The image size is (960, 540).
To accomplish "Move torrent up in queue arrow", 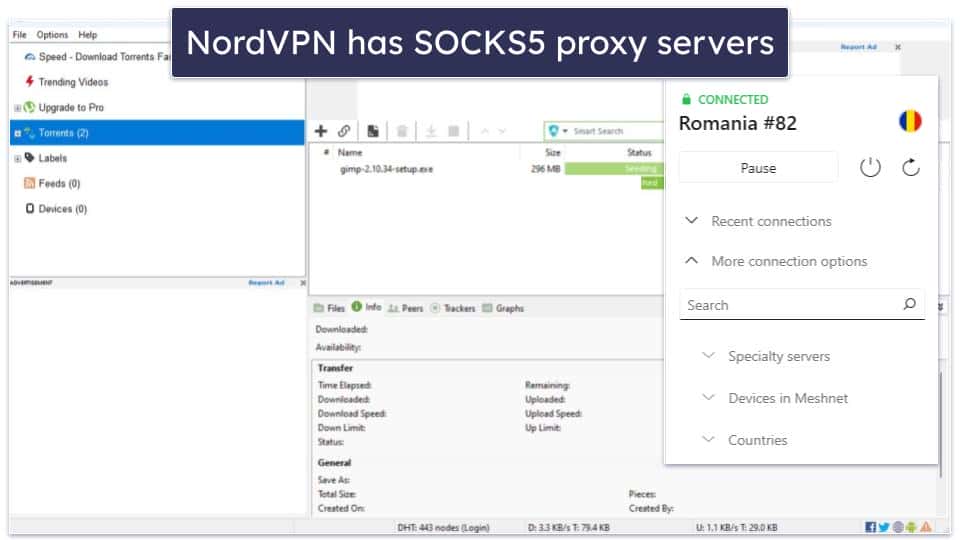I will coord(485,131).
